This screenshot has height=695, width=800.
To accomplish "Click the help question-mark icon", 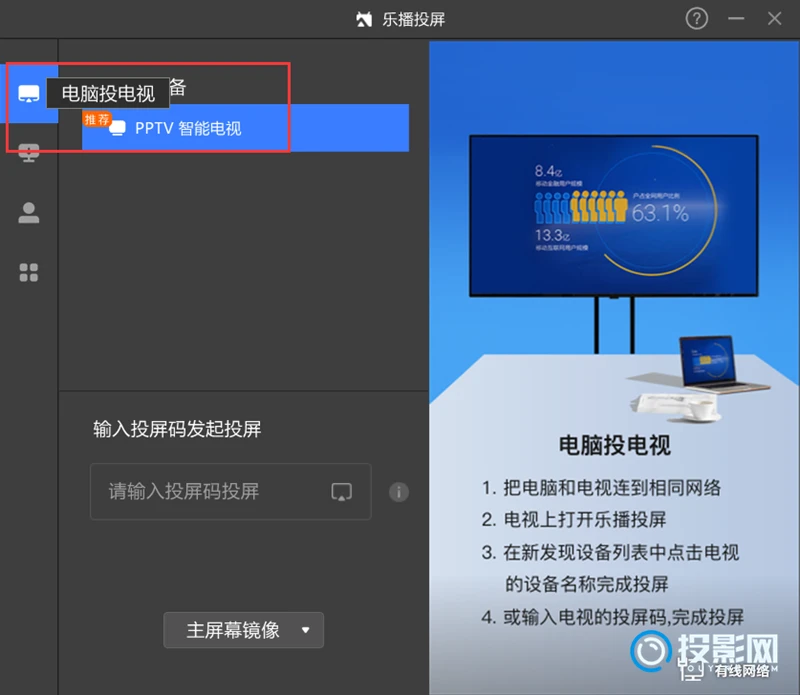I will 696,18.
